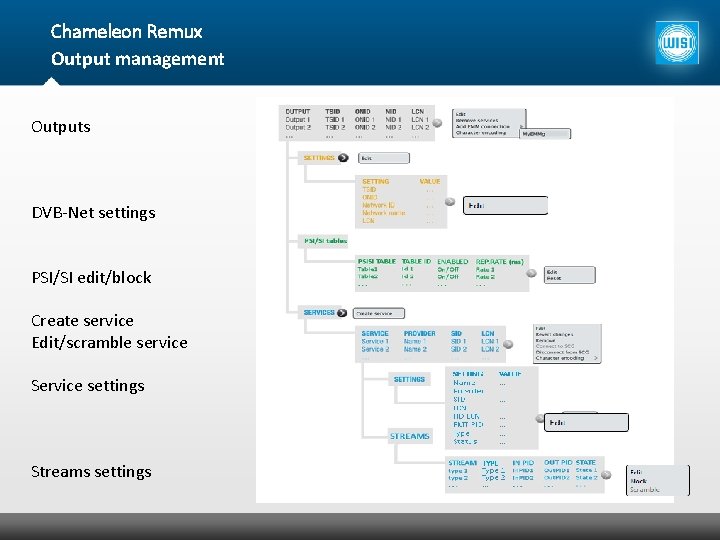Select the green PSI/SI tables tree node
The height and width of the screenshot is (540, 720).
325,241
